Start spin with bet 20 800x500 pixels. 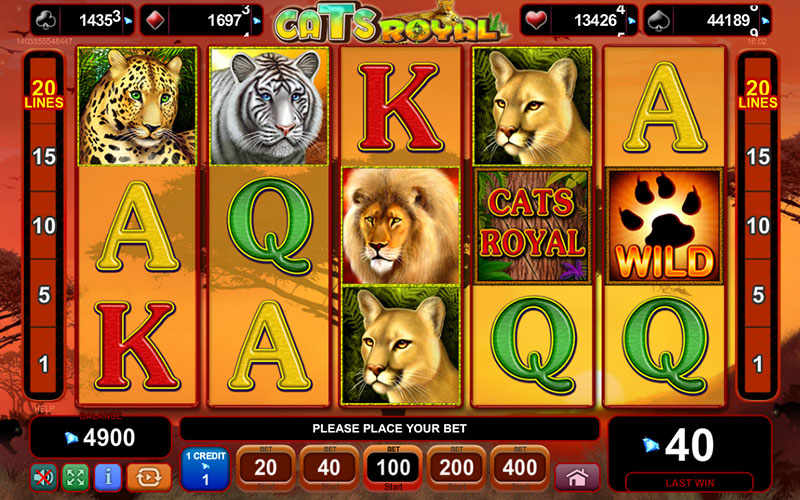tap(266, 469)
